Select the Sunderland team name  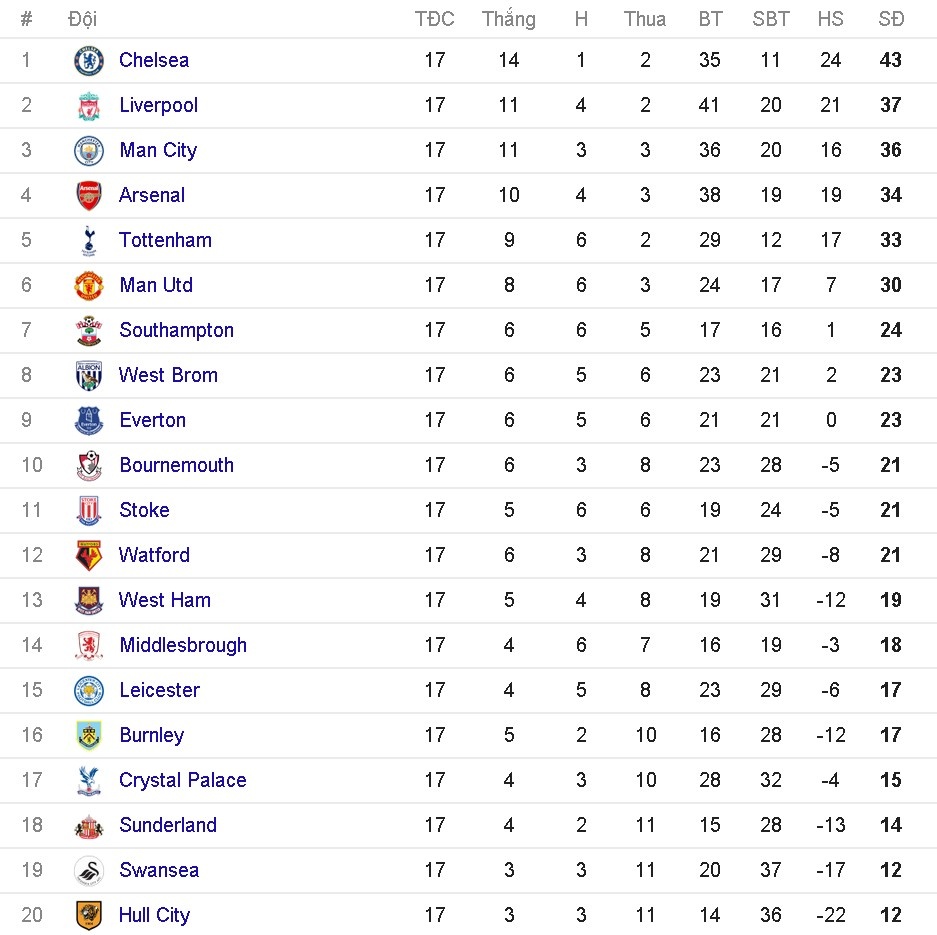tap(167, 825)
